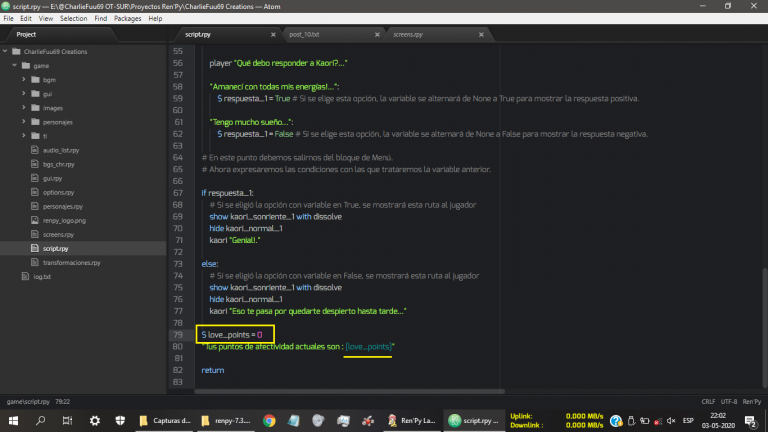
Task: Expand the personajes folder
Action: point(23,120)
